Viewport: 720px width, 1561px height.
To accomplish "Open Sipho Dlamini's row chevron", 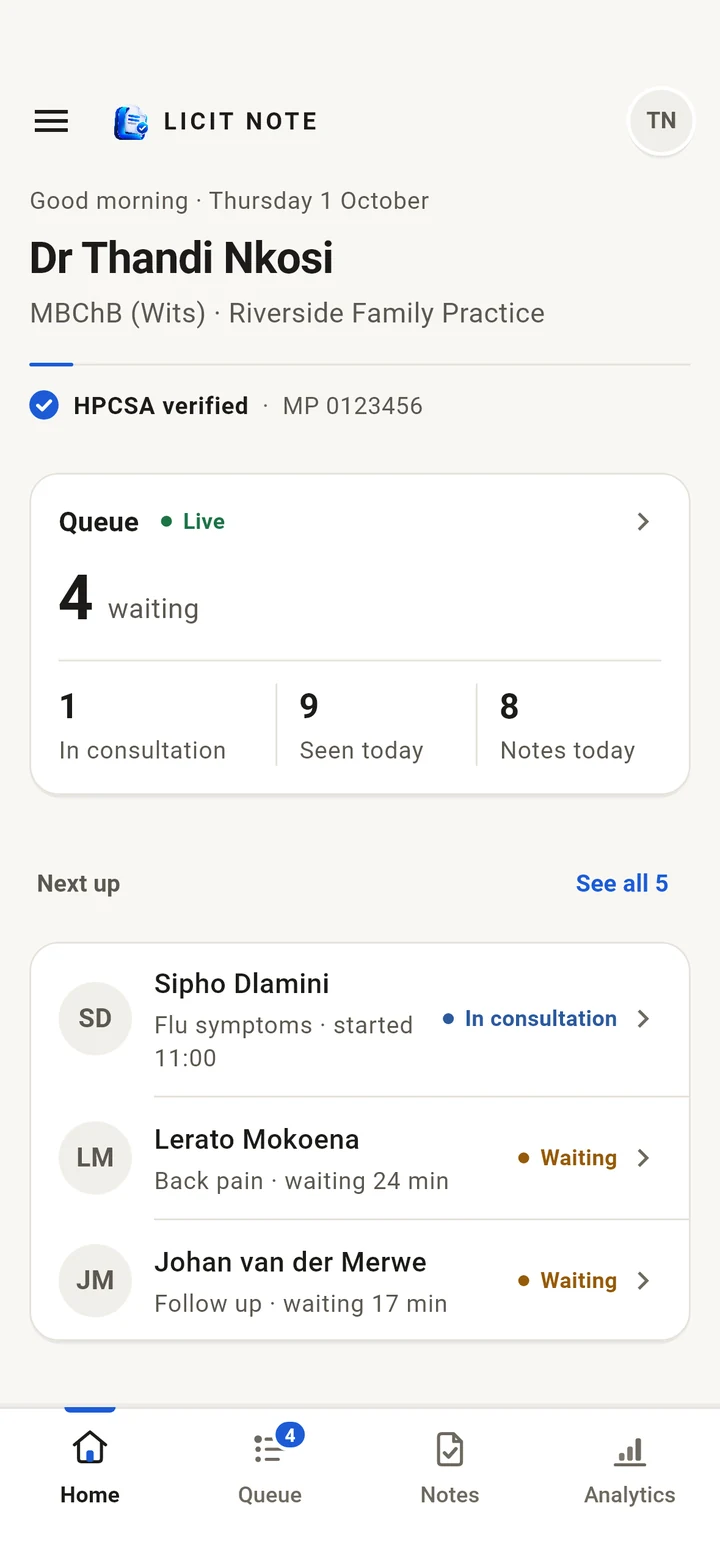I will (643, 1018).
